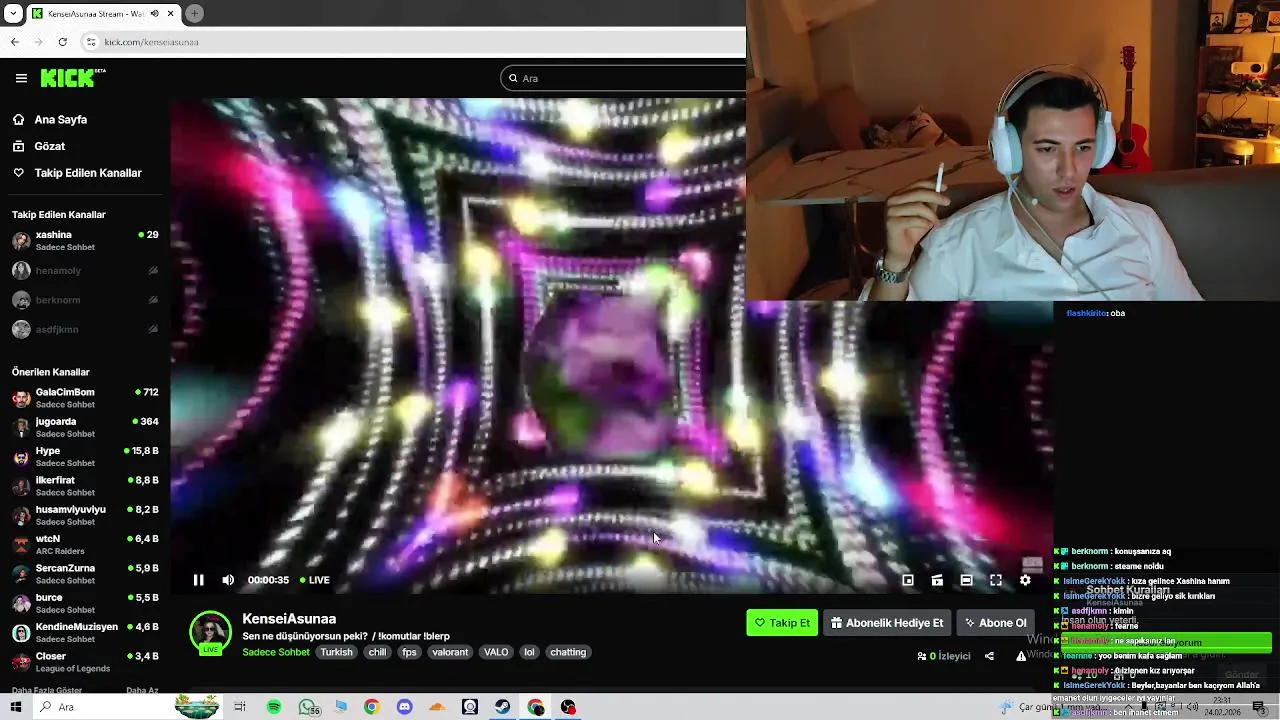
Task: Open Task View on the taskbar
Action: pos(240,707)
